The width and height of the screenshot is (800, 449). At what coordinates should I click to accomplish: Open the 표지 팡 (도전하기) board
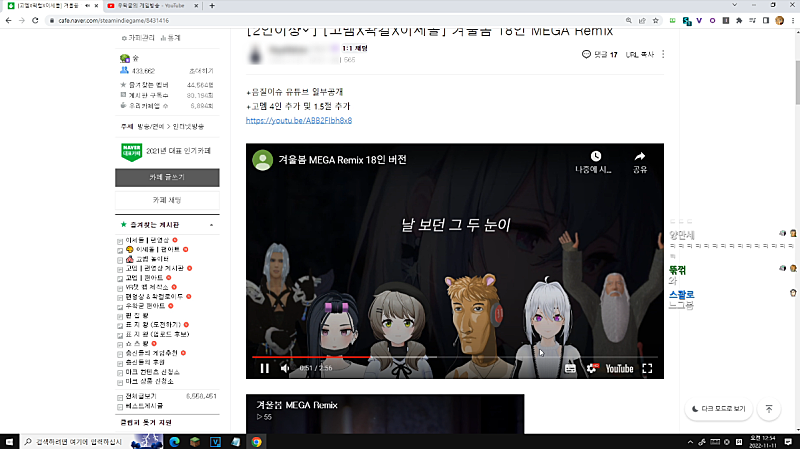[153, 325]
